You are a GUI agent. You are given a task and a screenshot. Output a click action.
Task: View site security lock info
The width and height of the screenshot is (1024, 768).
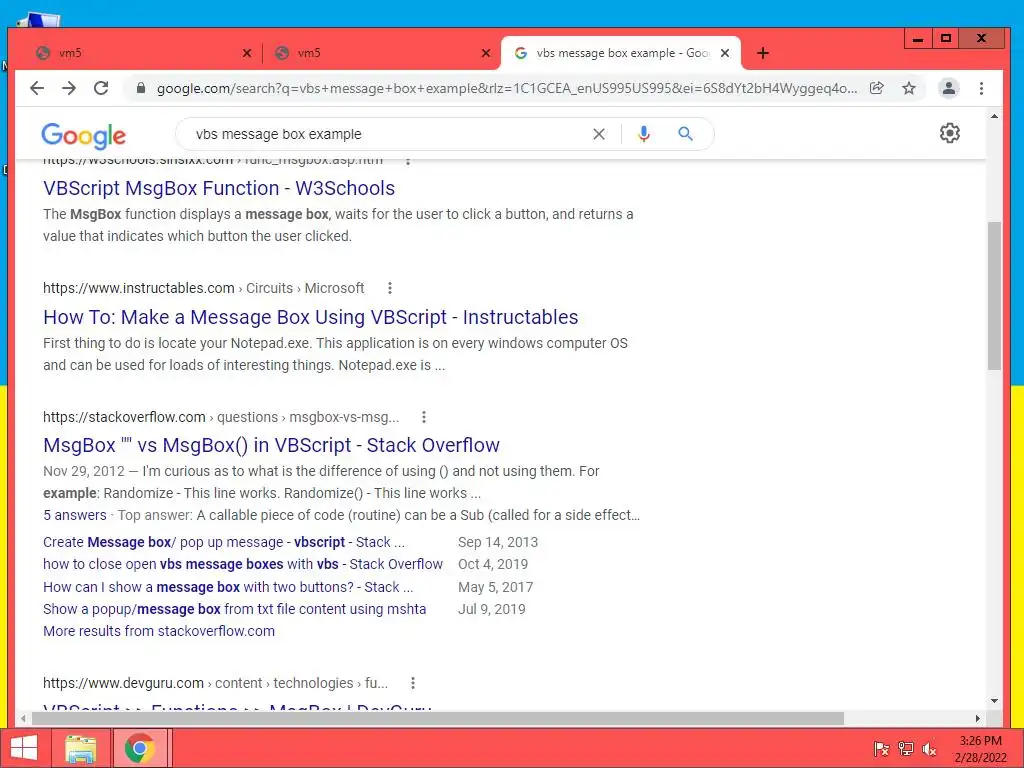(x=140, y=88)
